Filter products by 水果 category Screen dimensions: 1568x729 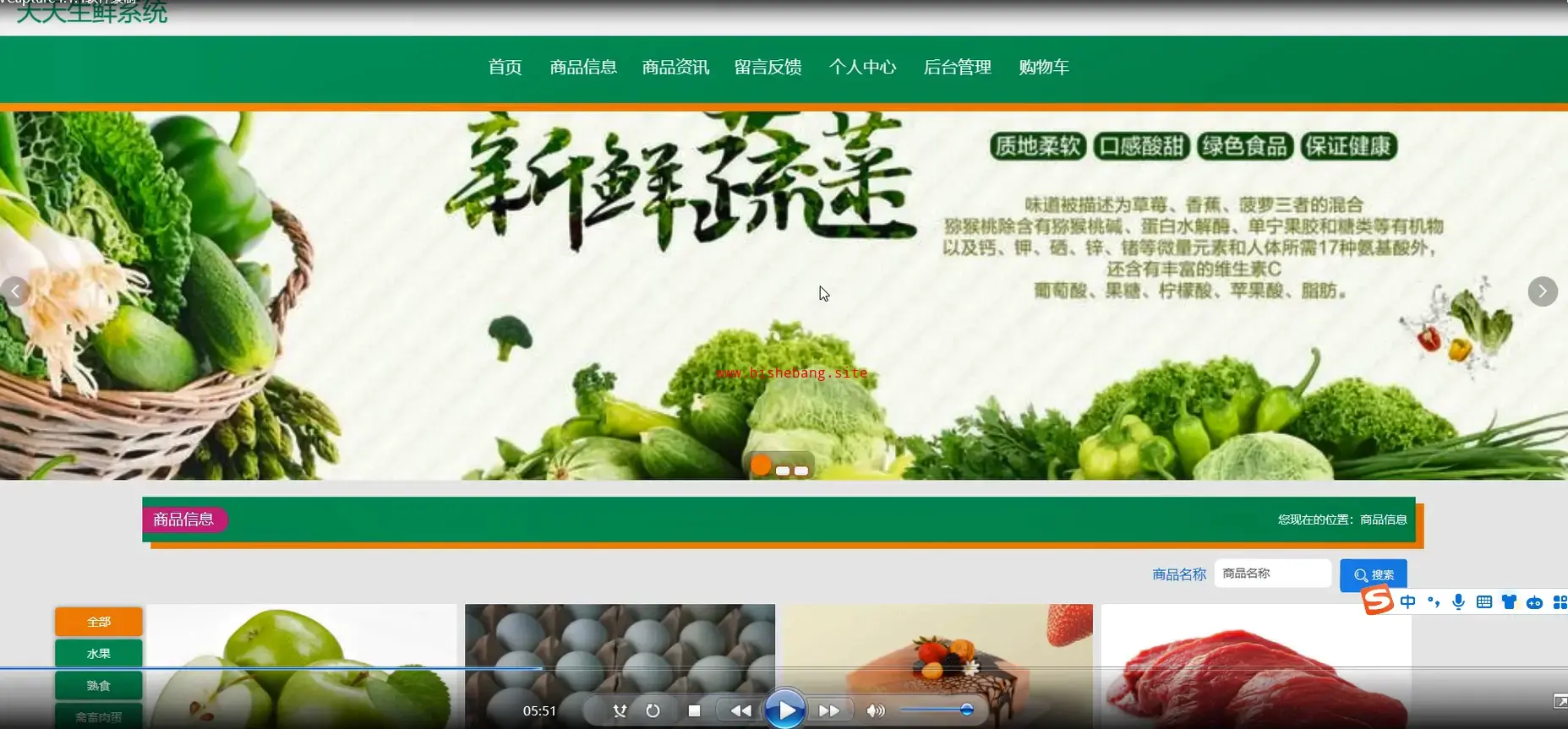[x=99, y=654]
